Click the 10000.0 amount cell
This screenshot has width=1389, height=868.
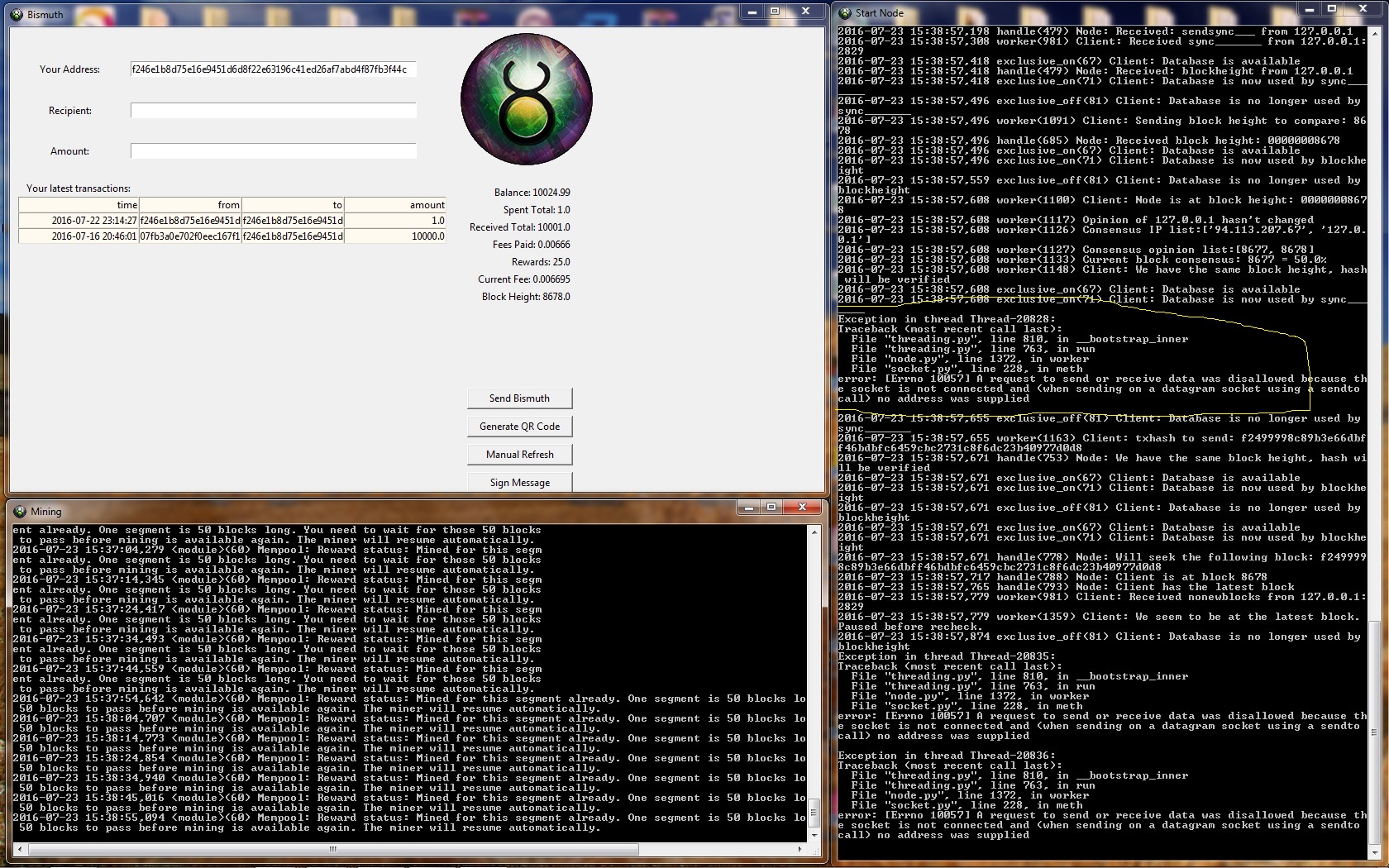395,236
